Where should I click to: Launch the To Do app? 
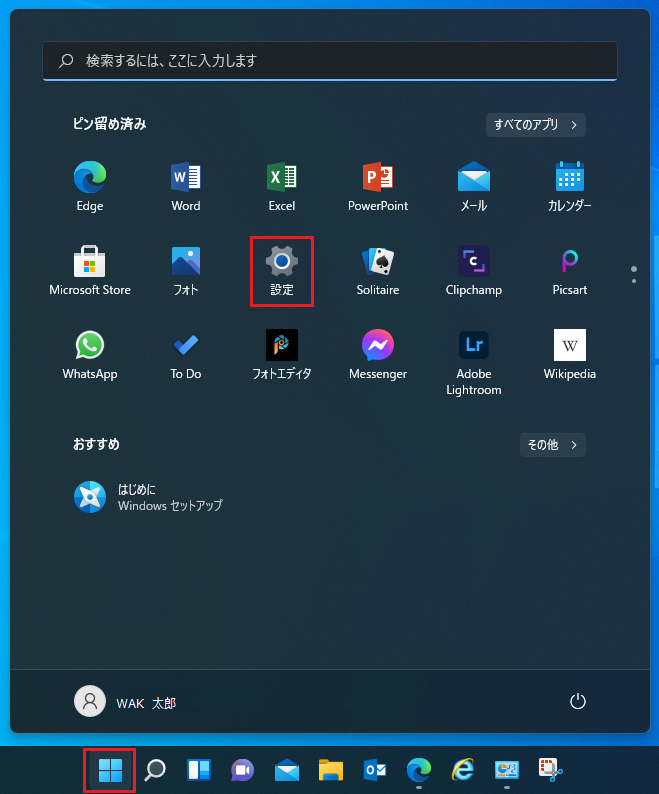[x=185, y=354]
